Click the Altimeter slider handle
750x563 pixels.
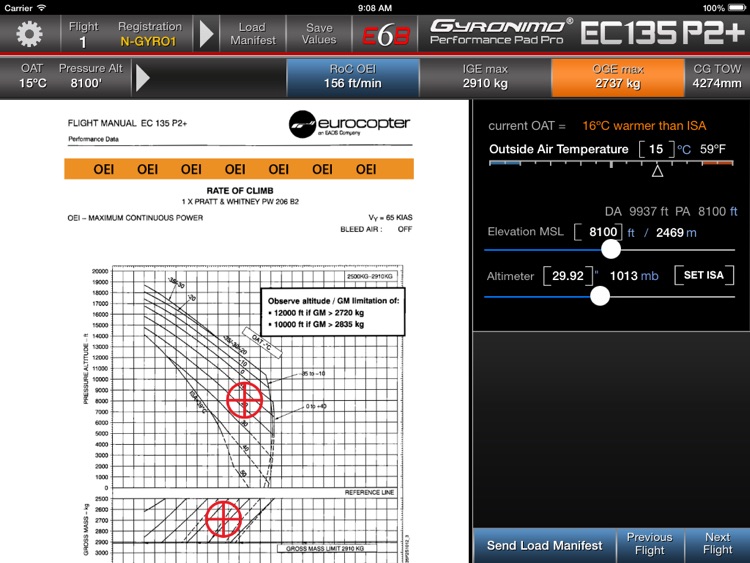600,296
